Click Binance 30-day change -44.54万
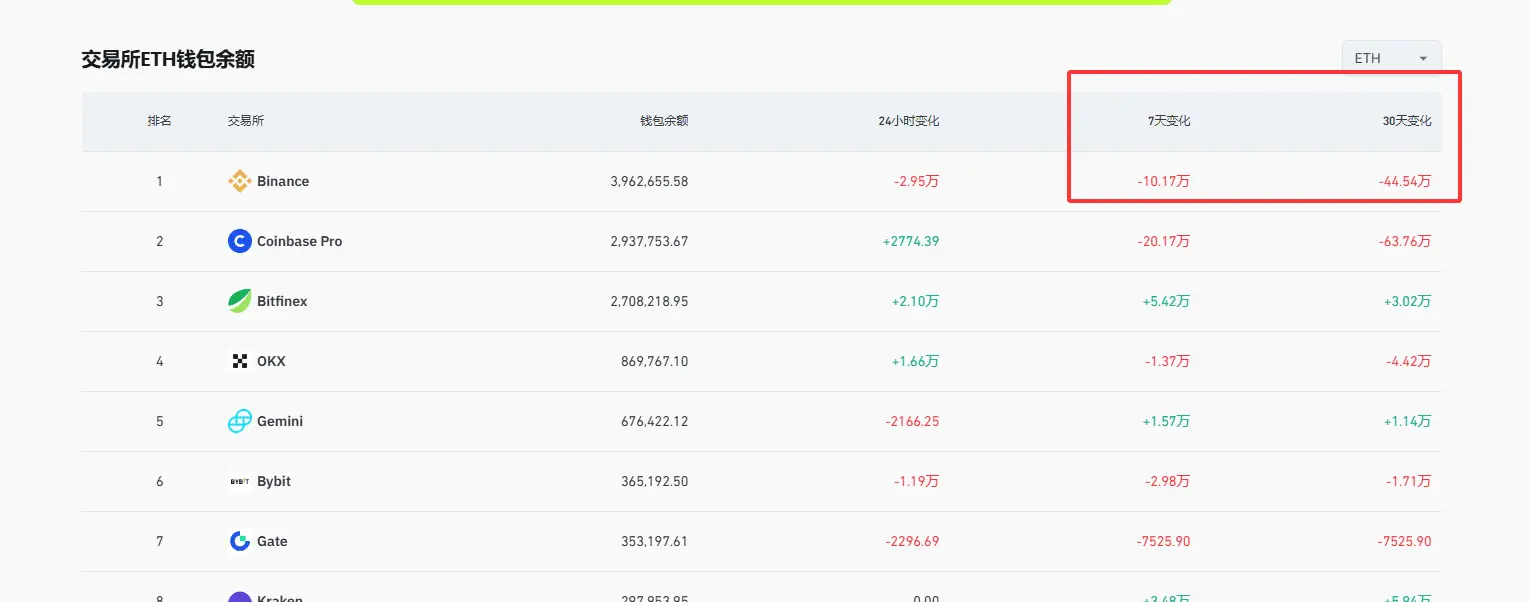The image size is (1529, 602). point(1405,181)
